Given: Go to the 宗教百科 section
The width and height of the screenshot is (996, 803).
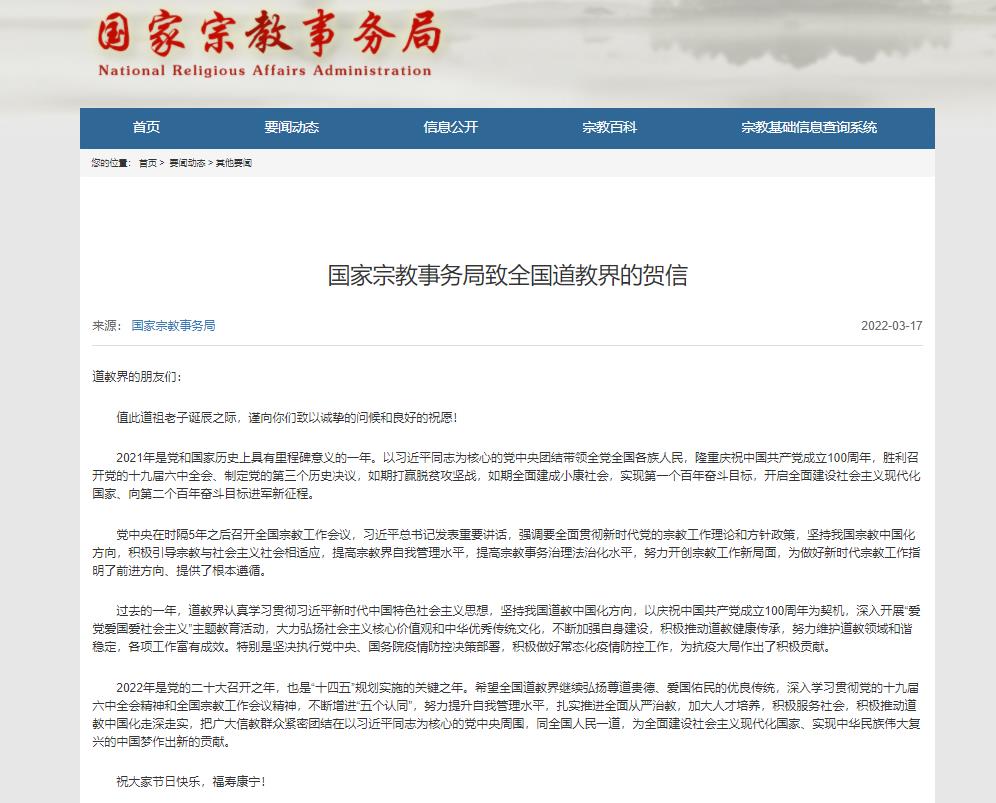Looking at the screenshot, I should click(609, 127).
